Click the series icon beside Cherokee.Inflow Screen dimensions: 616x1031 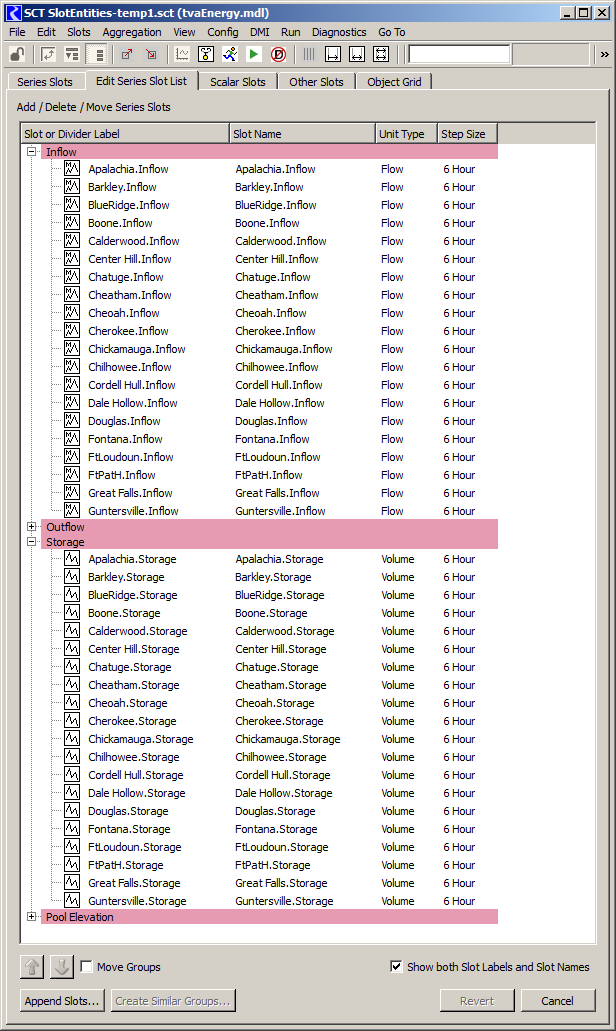tap(72, 331)
